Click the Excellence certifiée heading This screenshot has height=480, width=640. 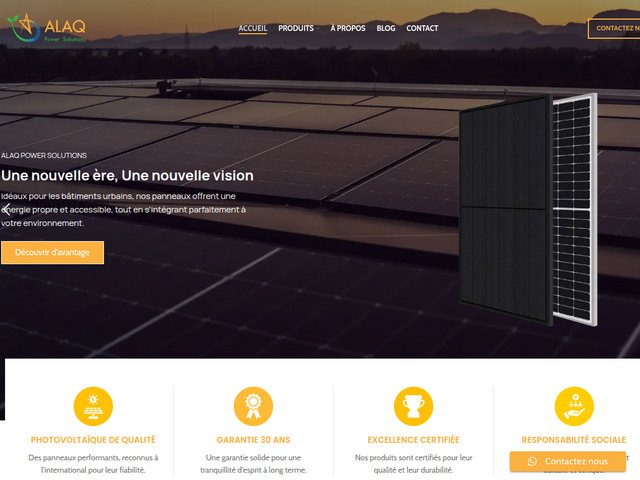[413, 440]
